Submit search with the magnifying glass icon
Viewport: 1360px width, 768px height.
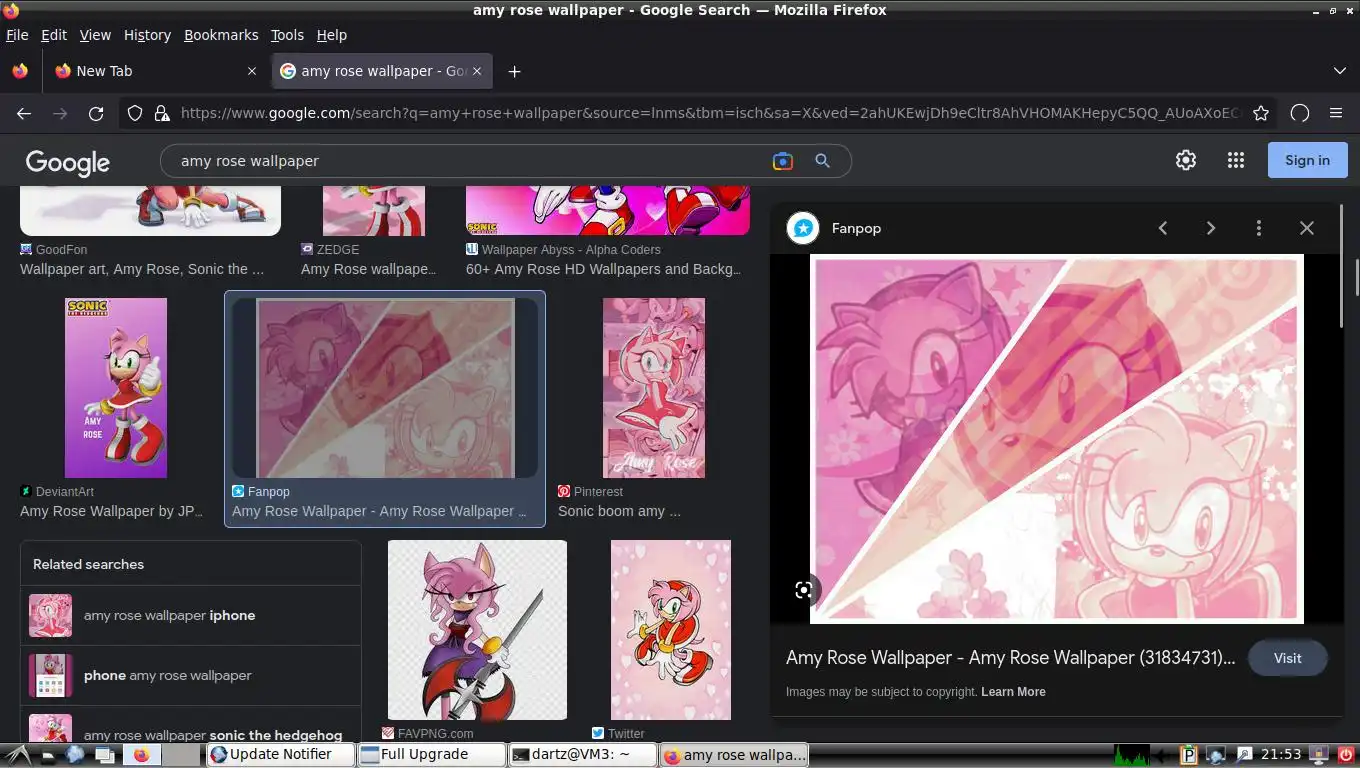[822, 161]
